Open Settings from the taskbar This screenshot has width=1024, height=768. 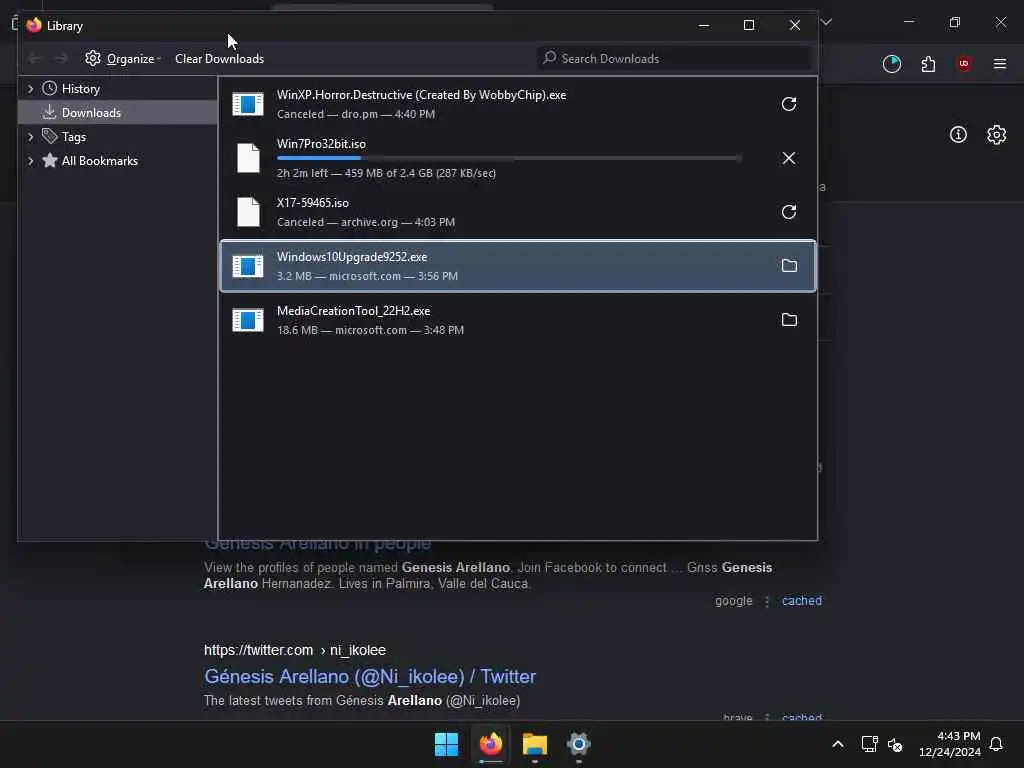click(579, 744)
